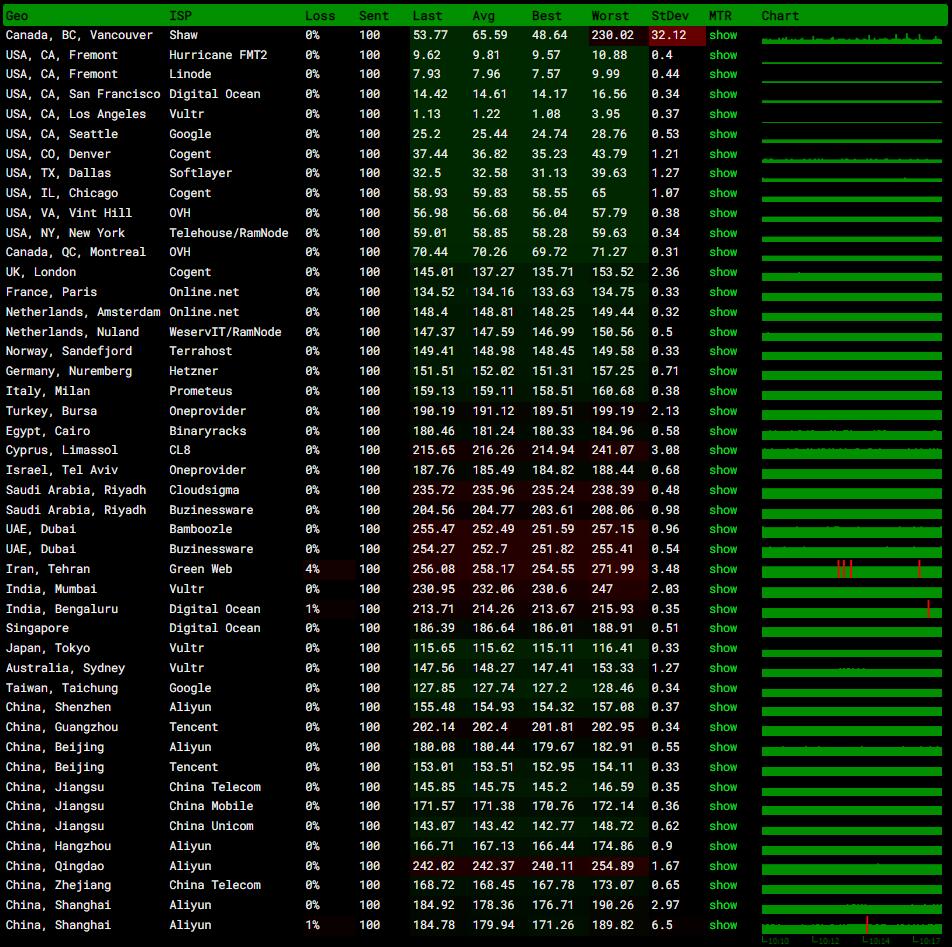Click 'show' for Vint Hill OVH

tap(723, 213)
